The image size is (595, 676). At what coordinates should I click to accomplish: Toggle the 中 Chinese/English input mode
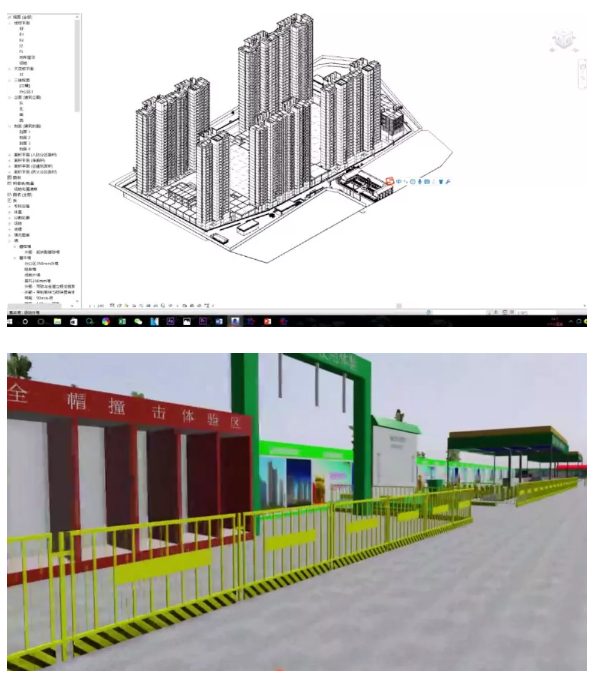[399, 182]
